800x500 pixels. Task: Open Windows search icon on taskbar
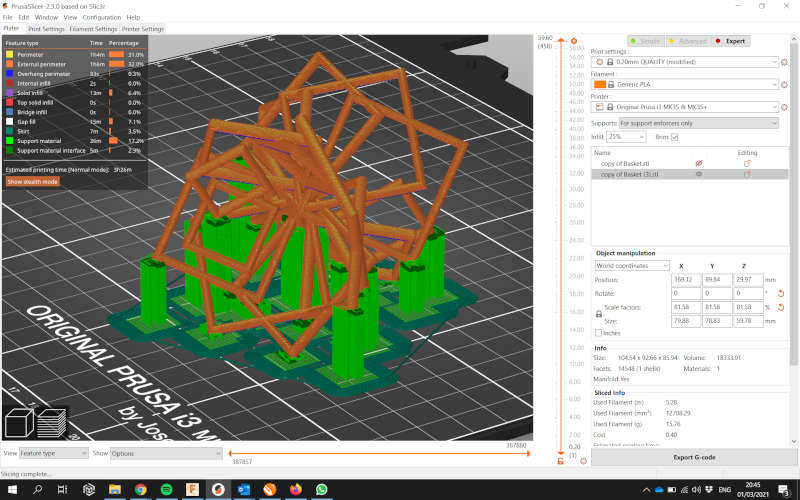point(38,489)
